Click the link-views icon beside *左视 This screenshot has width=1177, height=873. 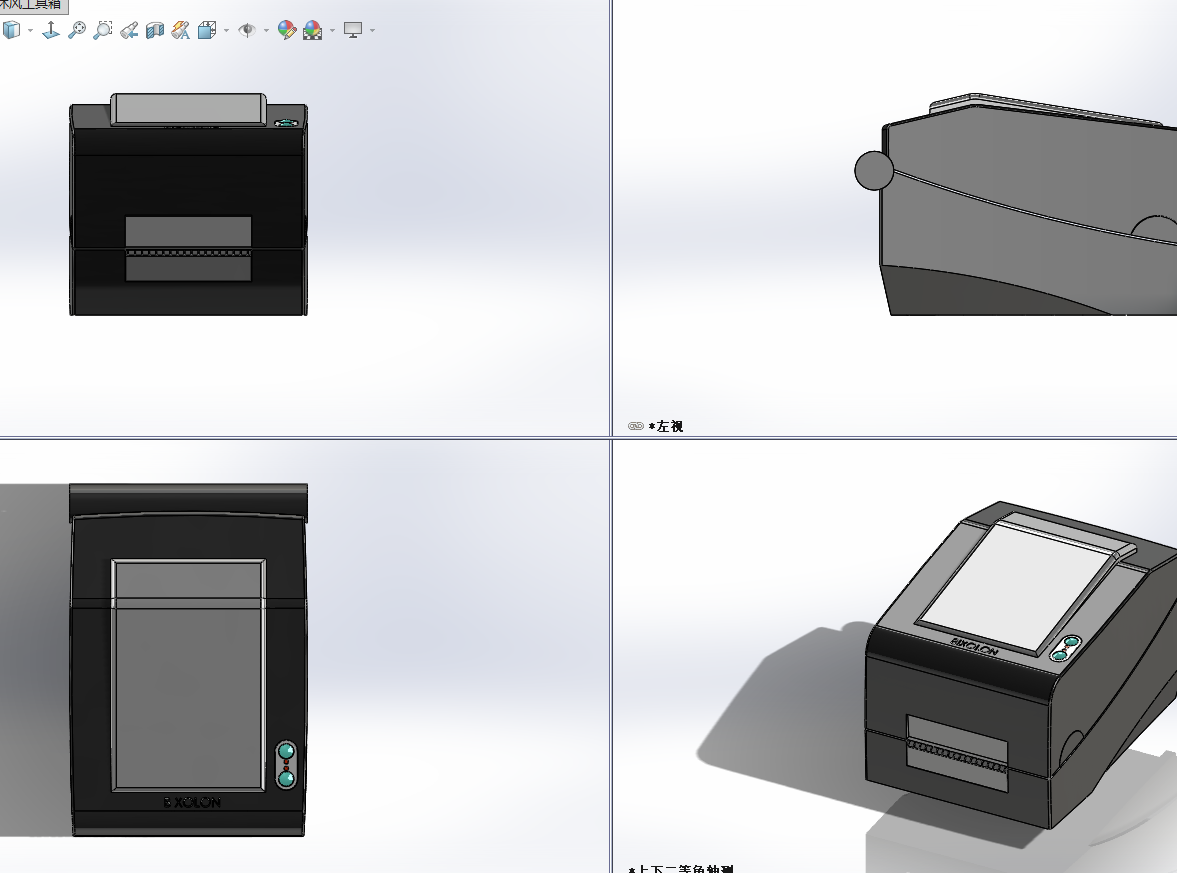click(x=636, y=426)
